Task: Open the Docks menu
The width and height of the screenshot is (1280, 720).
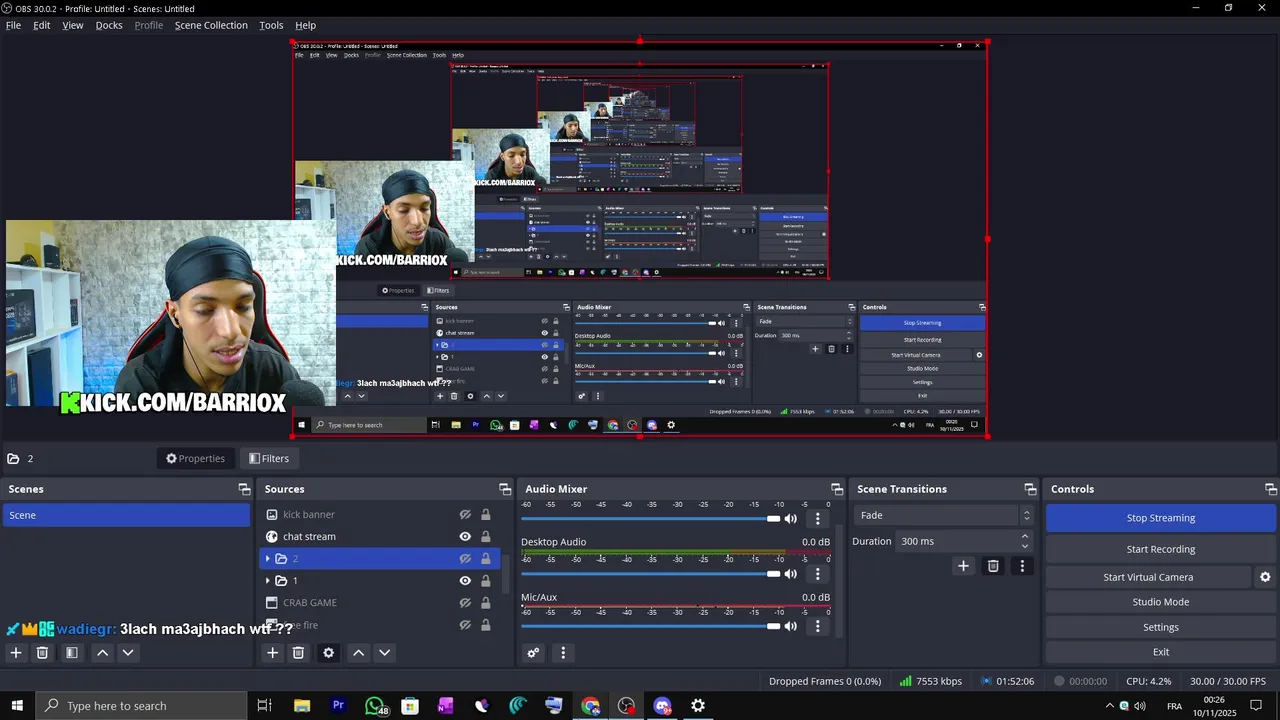Action: [109, 25]
